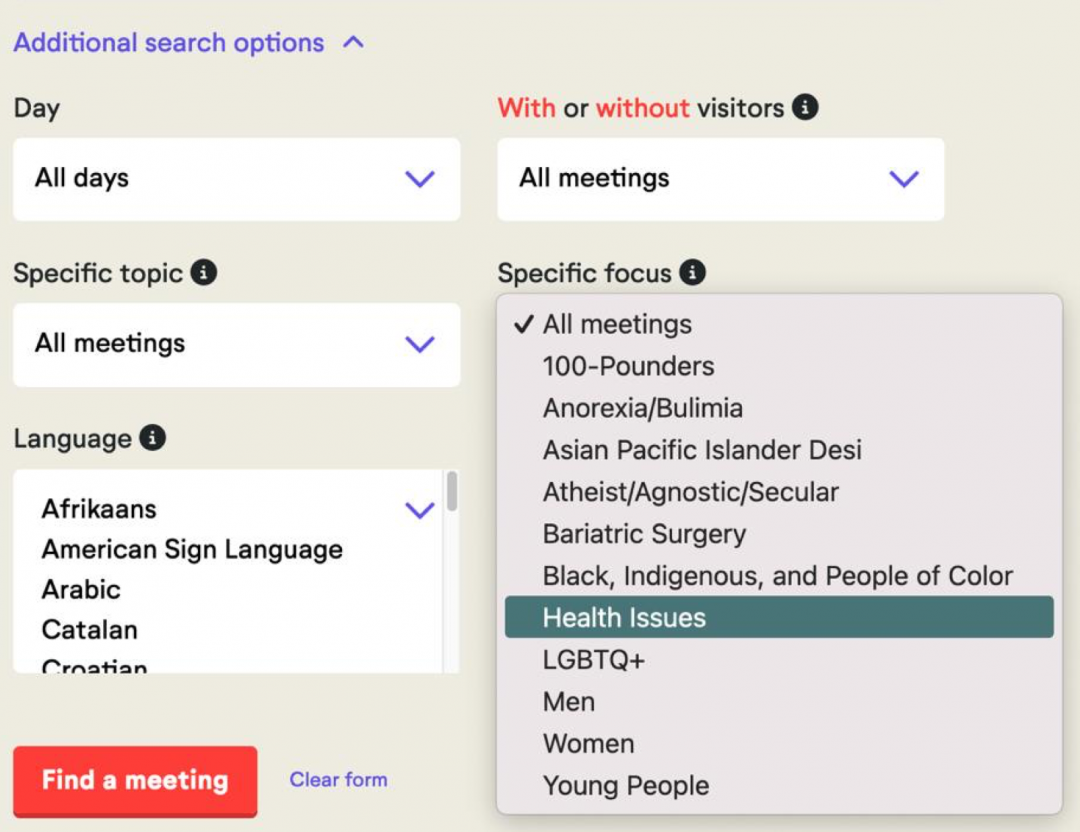Pick Anorexia/Bulimia focus option
Viewport: 1080px width, 832px height.
tap(642, 408)
